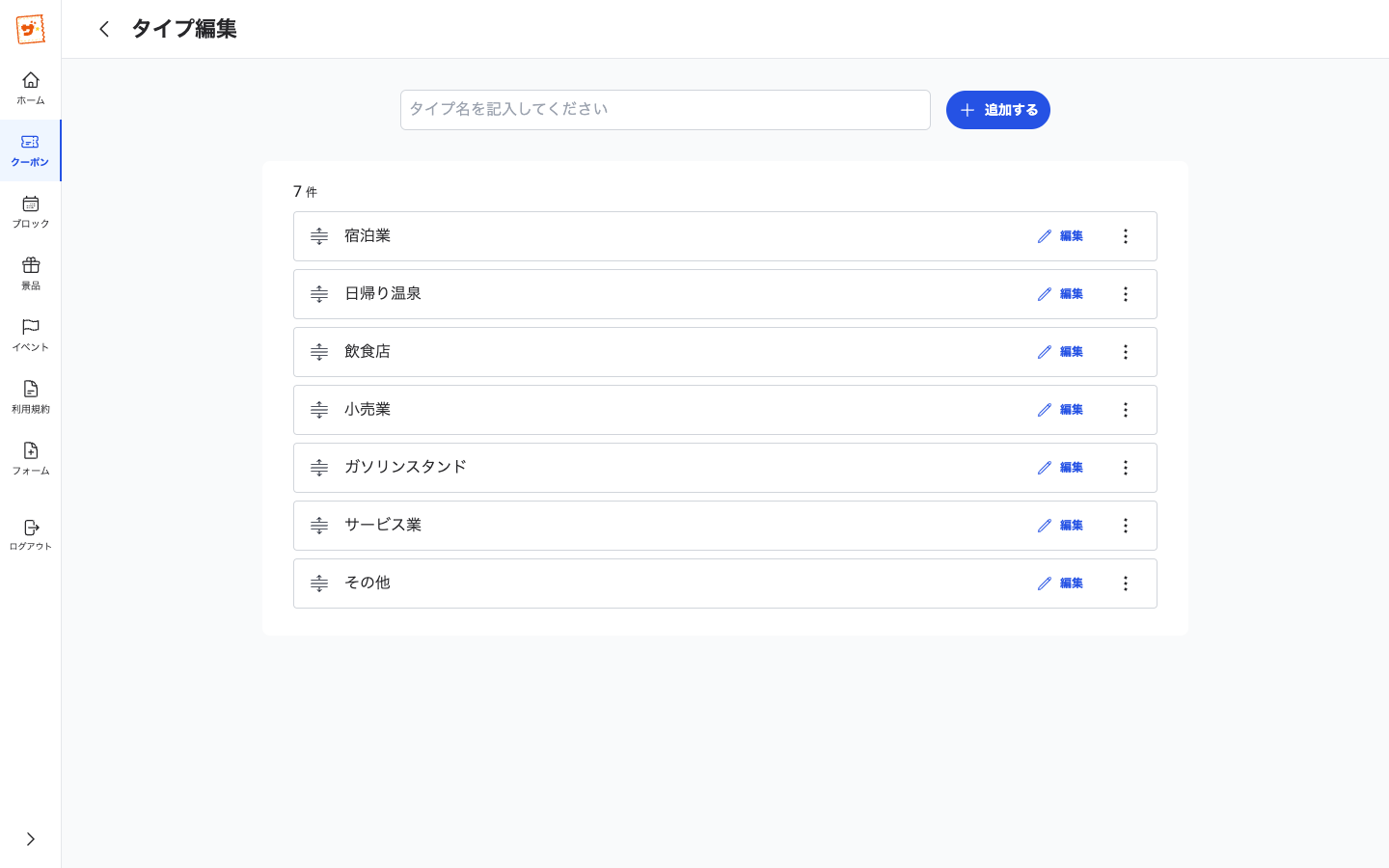Open the more menu for その他

(x=1126, y=583)
